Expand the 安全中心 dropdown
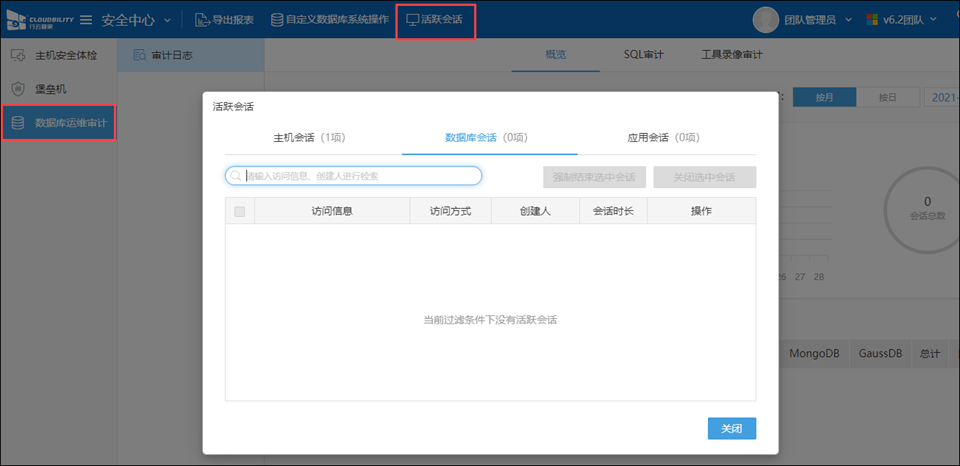This screenshot has width=960, height=466. click(x=167, y=20)
